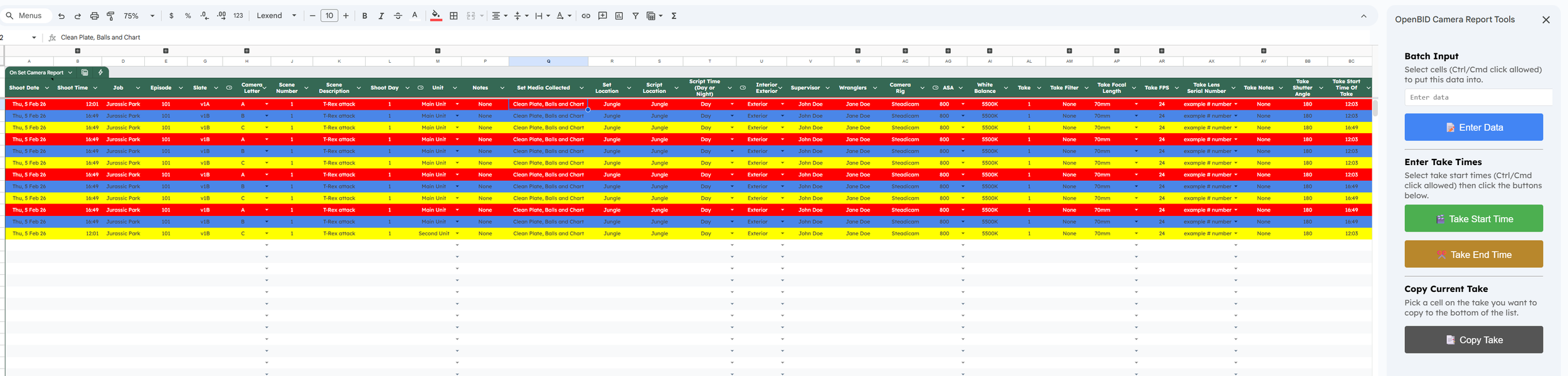
Task: Open the Take Notes column header dropdown
Action: 1281,88
